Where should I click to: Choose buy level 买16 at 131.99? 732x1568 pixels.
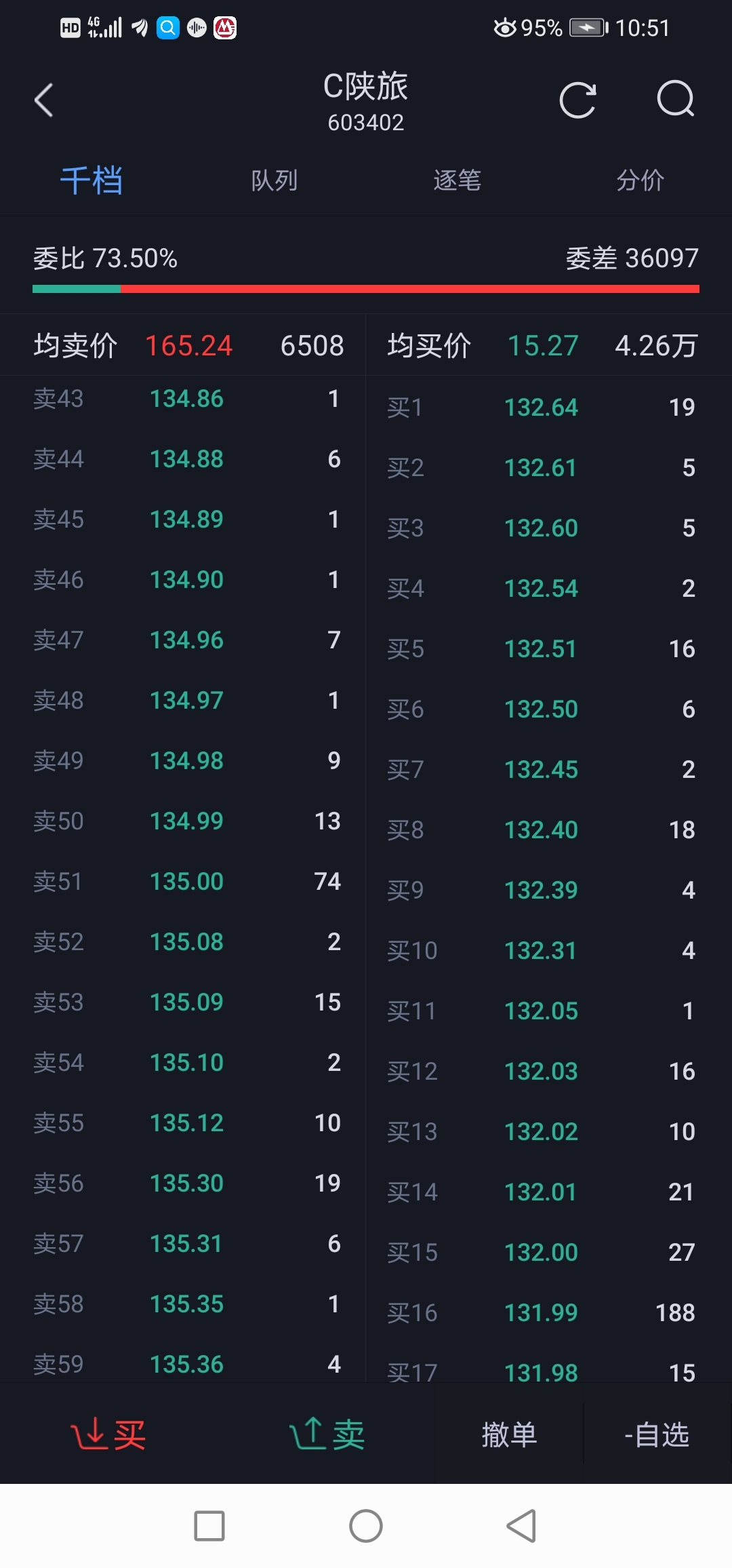(x=541, y=1313)
